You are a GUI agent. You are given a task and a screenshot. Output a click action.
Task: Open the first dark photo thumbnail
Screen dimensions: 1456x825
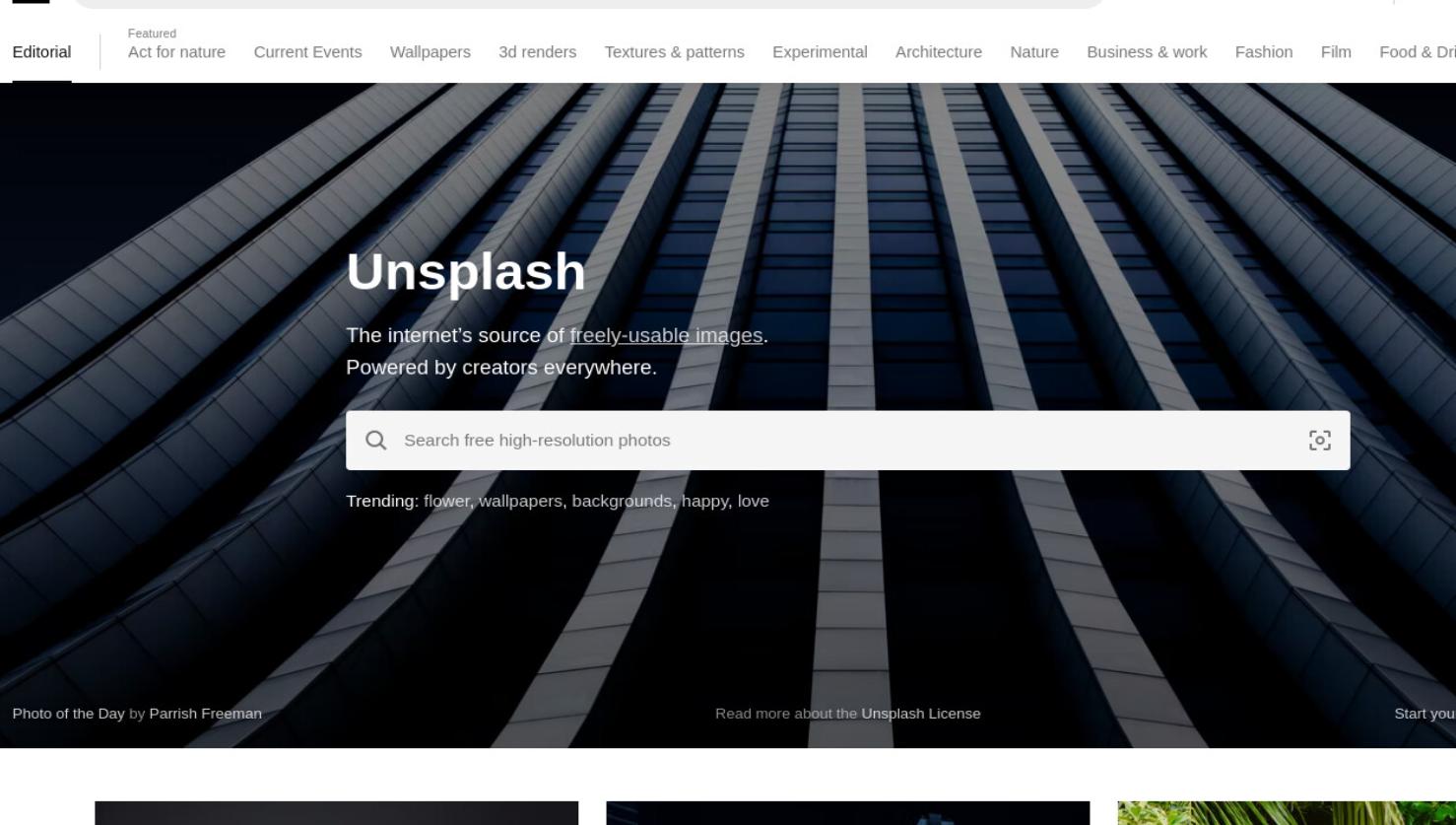[336, 813]
